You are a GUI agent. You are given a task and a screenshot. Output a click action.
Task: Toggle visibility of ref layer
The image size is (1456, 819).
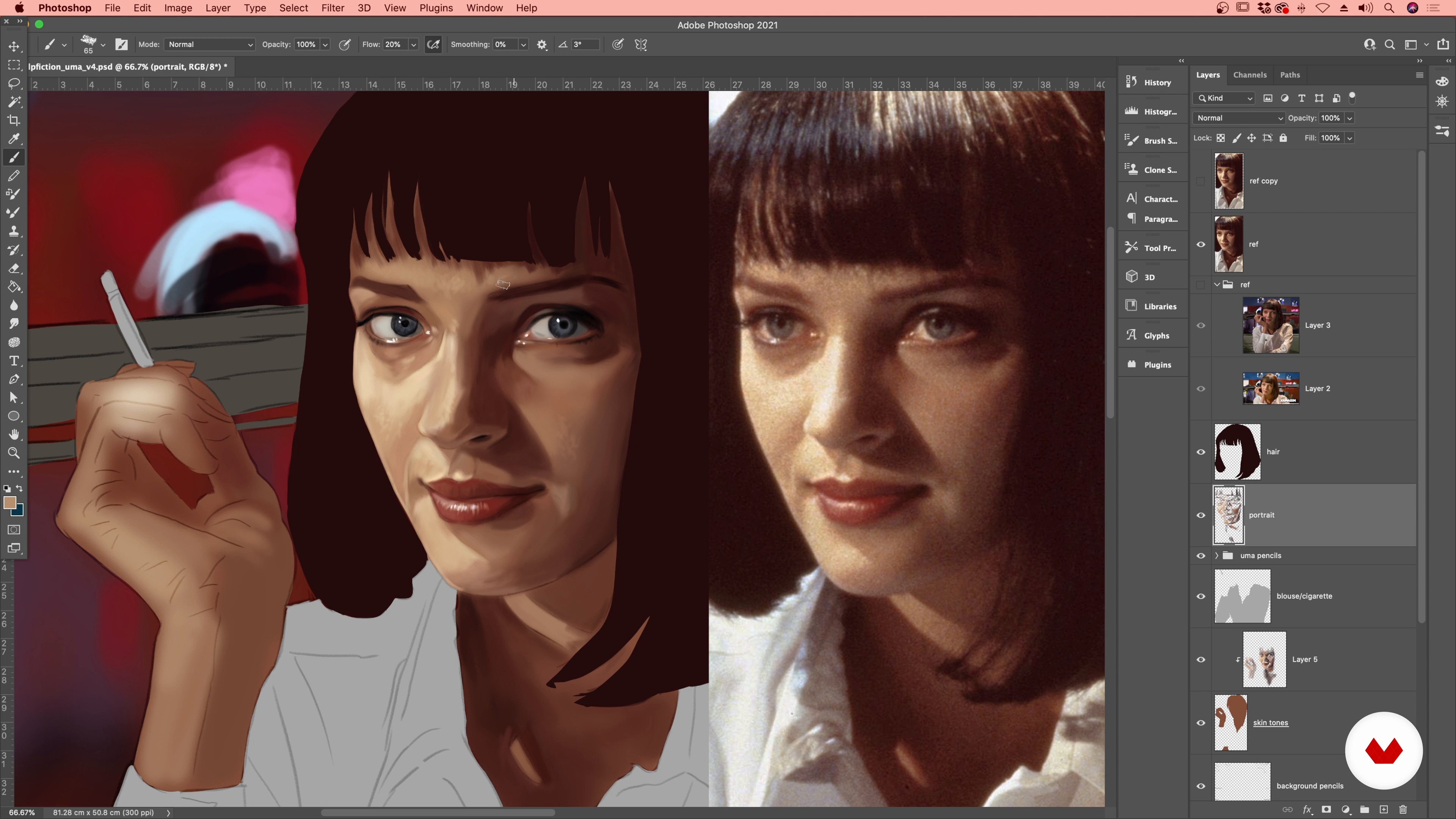click(x=1201, y=245)
